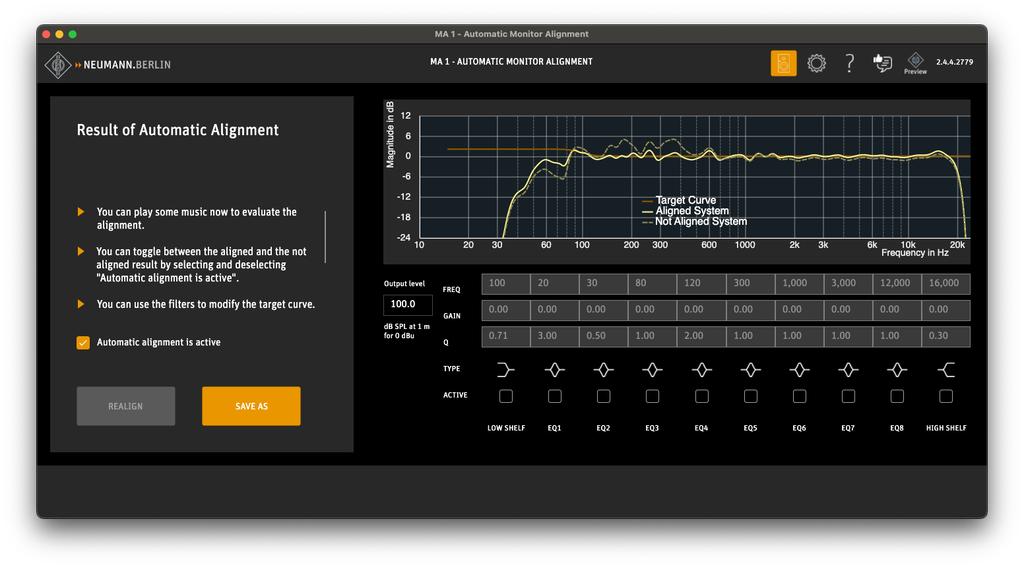This screenshot has width=1024, height=567.
Task: Click High Shelf frequency field 16,000
Action: pos(946,284)
